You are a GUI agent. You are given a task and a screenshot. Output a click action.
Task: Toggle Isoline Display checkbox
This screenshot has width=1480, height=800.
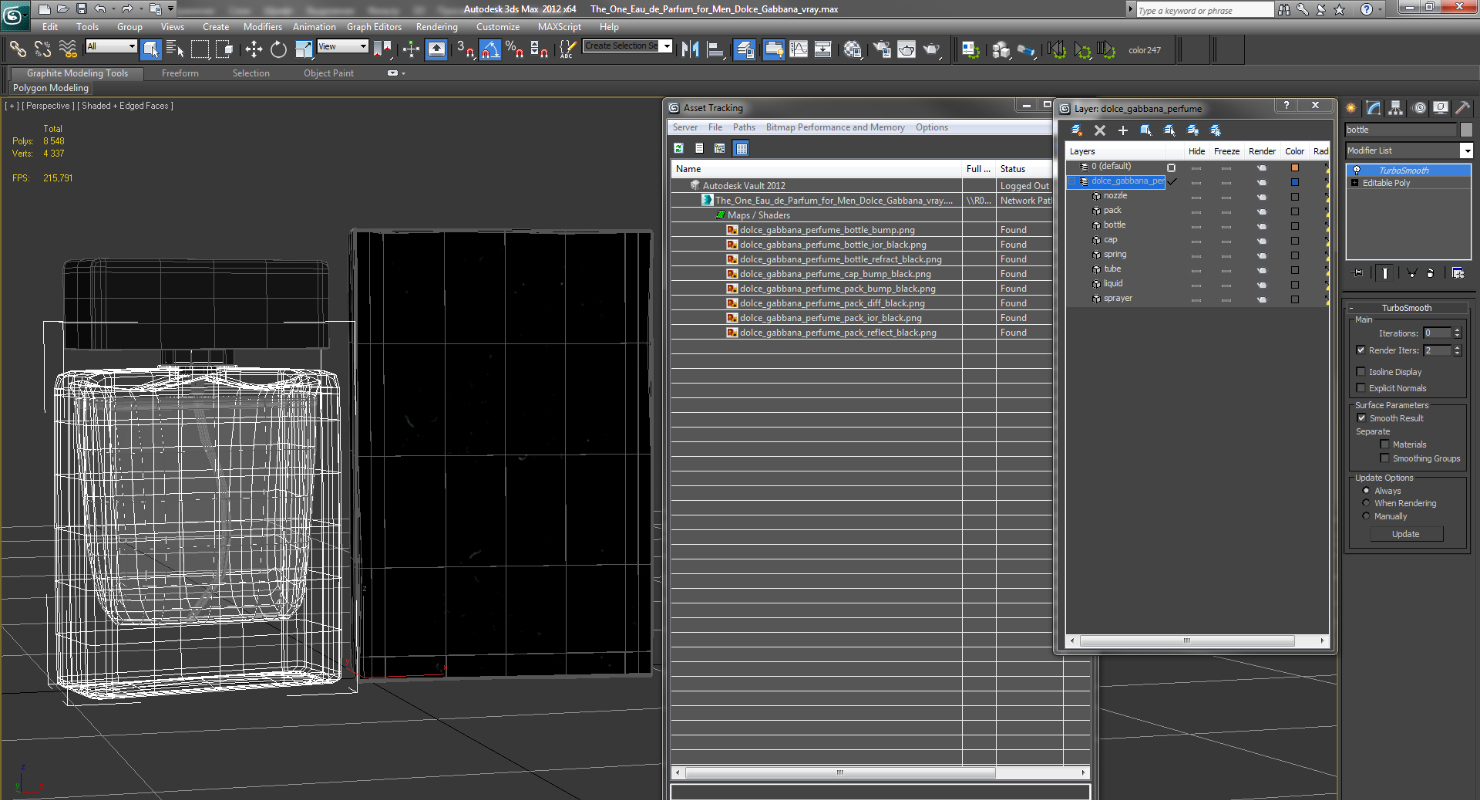click(1361, 372)
